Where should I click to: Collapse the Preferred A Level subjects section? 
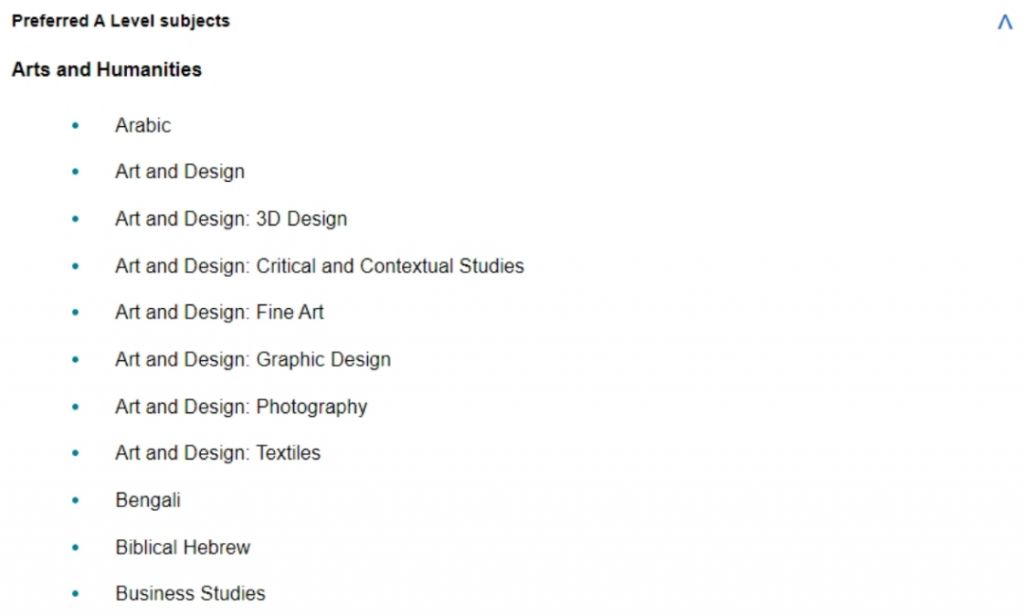point(1005,21)
